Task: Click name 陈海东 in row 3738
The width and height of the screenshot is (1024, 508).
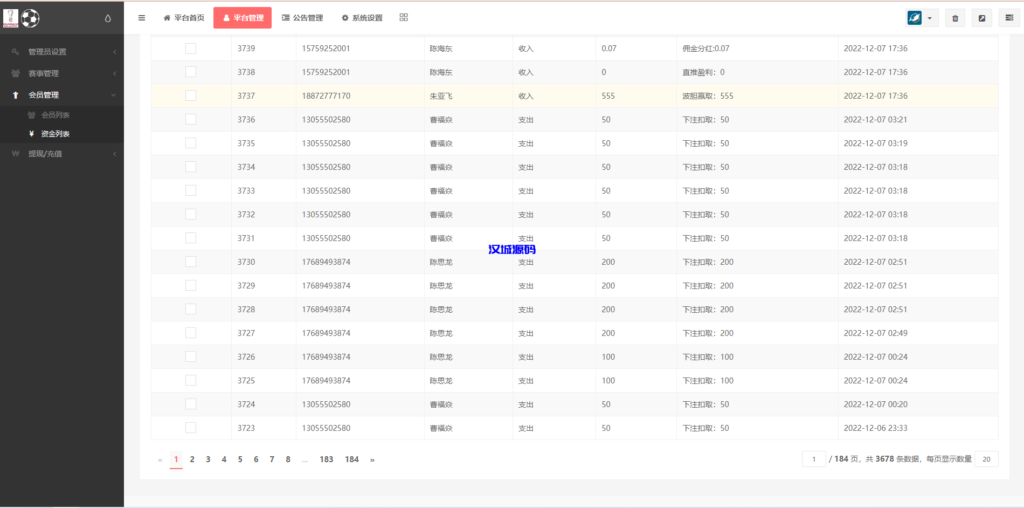Action: tap(440, 72)
